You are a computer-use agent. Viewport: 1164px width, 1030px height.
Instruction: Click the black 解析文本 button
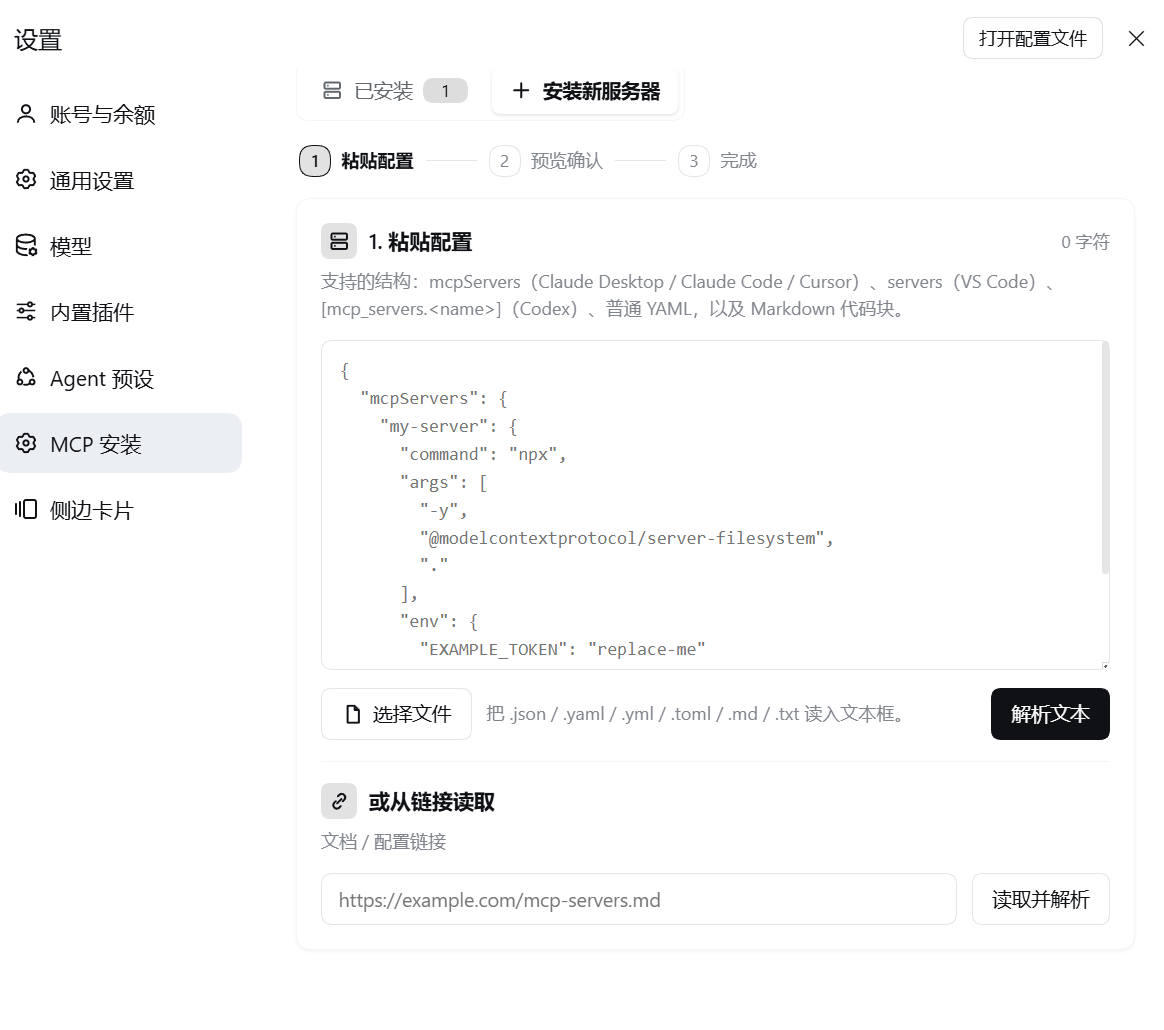1050,714
